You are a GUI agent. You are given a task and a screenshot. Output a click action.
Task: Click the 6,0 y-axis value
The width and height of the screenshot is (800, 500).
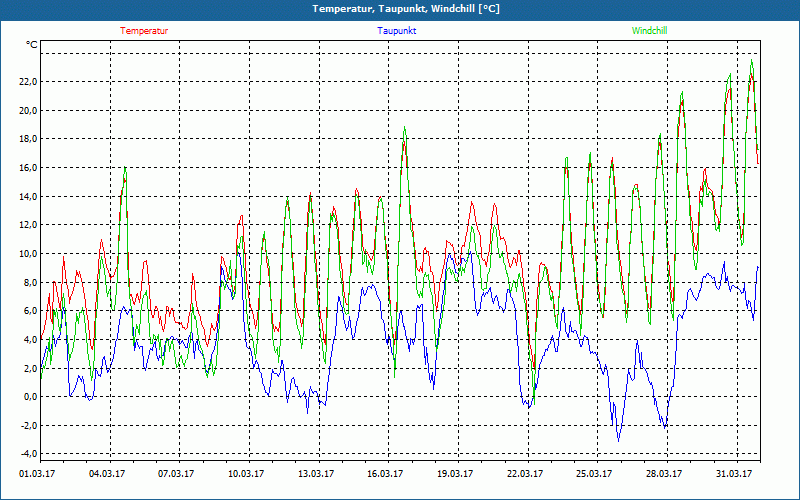30,311
